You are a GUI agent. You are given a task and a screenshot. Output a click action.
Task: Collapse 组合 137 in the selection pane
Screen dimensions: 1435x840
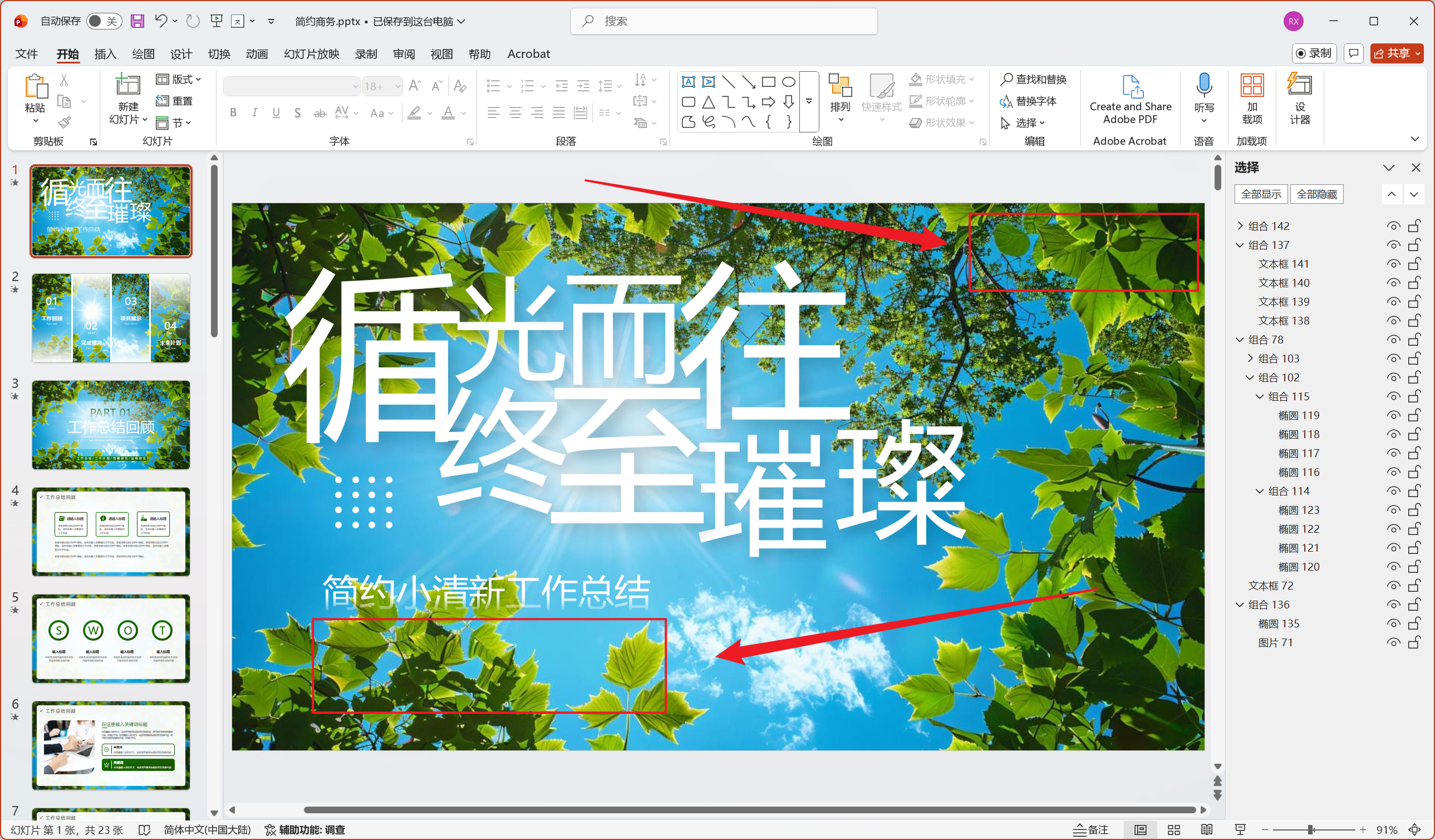pos(1240,245)
